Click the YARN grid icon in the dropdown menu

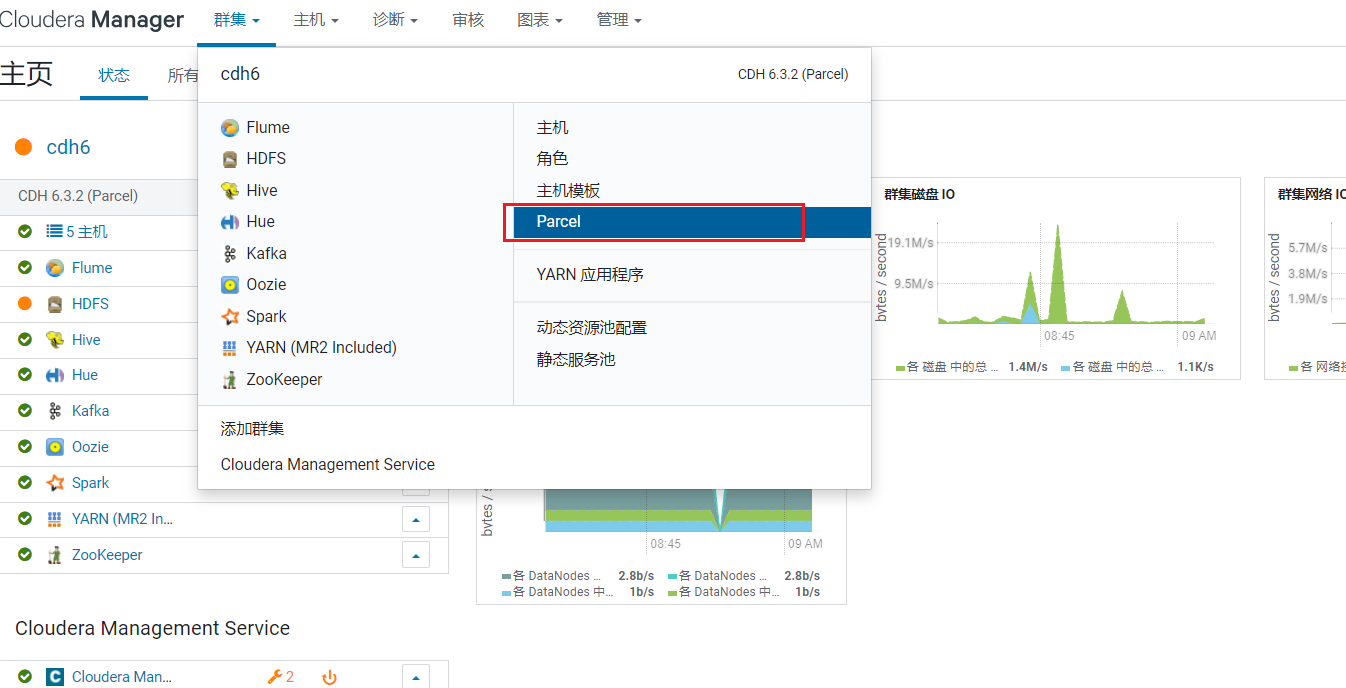pyautogui.click(x=230, y=348)
